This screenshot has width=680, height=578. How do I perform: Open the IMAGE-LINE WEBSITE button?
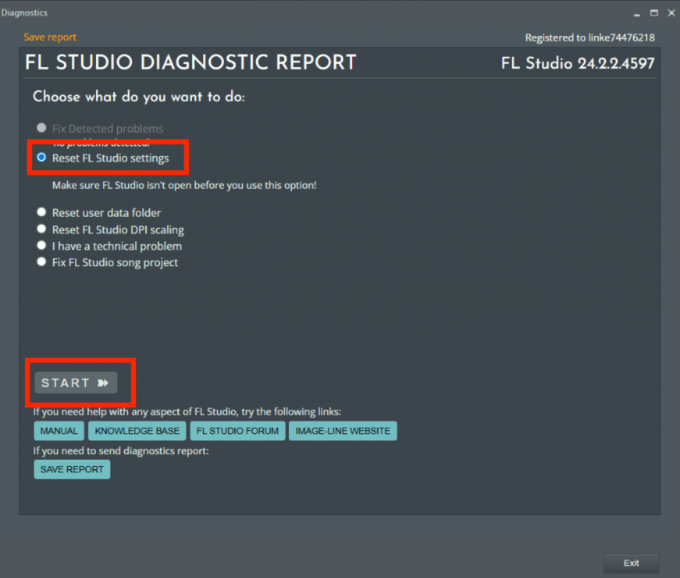click(x=343, y=431)
